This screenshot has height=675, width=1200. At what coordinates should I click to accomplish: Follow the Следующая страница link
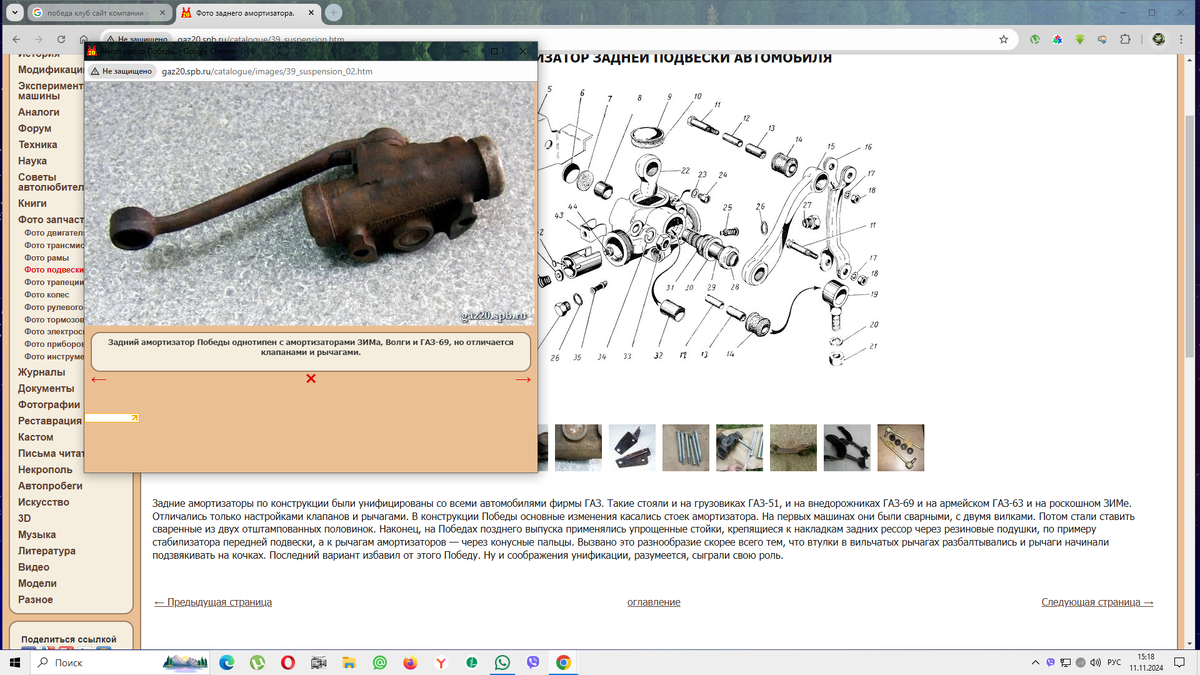pyautogui.click(x=1097, y=602)
